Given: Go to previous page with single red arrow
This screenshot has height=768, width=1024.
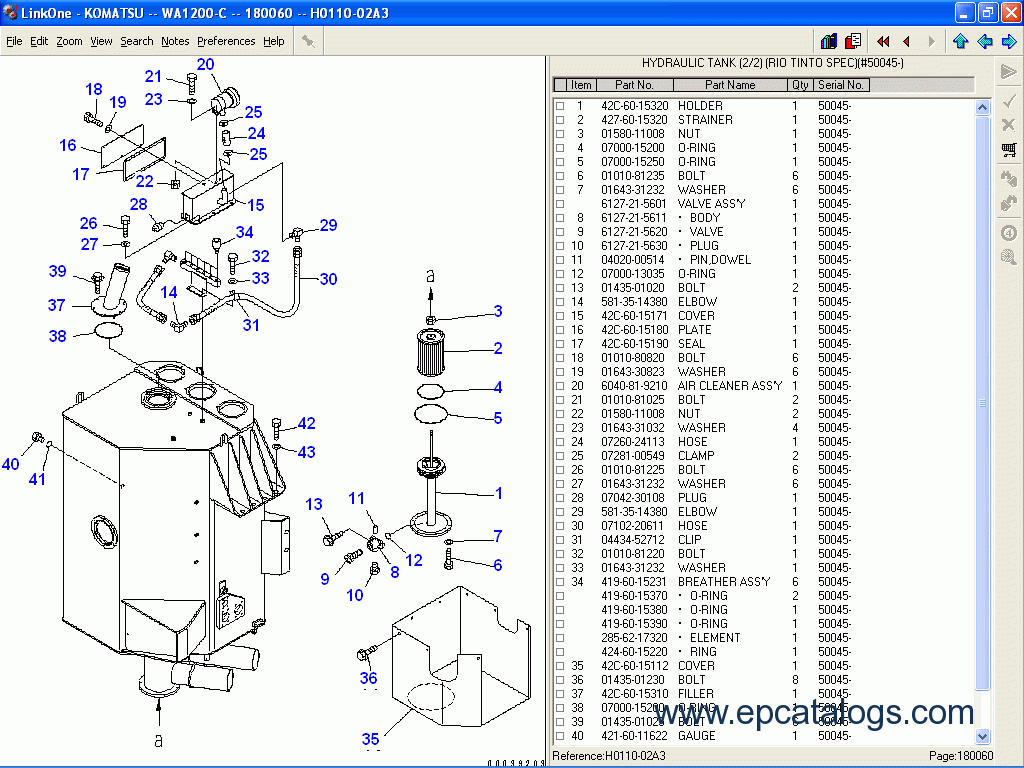Looking at the screenshot, I should click(x=906, y=42).
